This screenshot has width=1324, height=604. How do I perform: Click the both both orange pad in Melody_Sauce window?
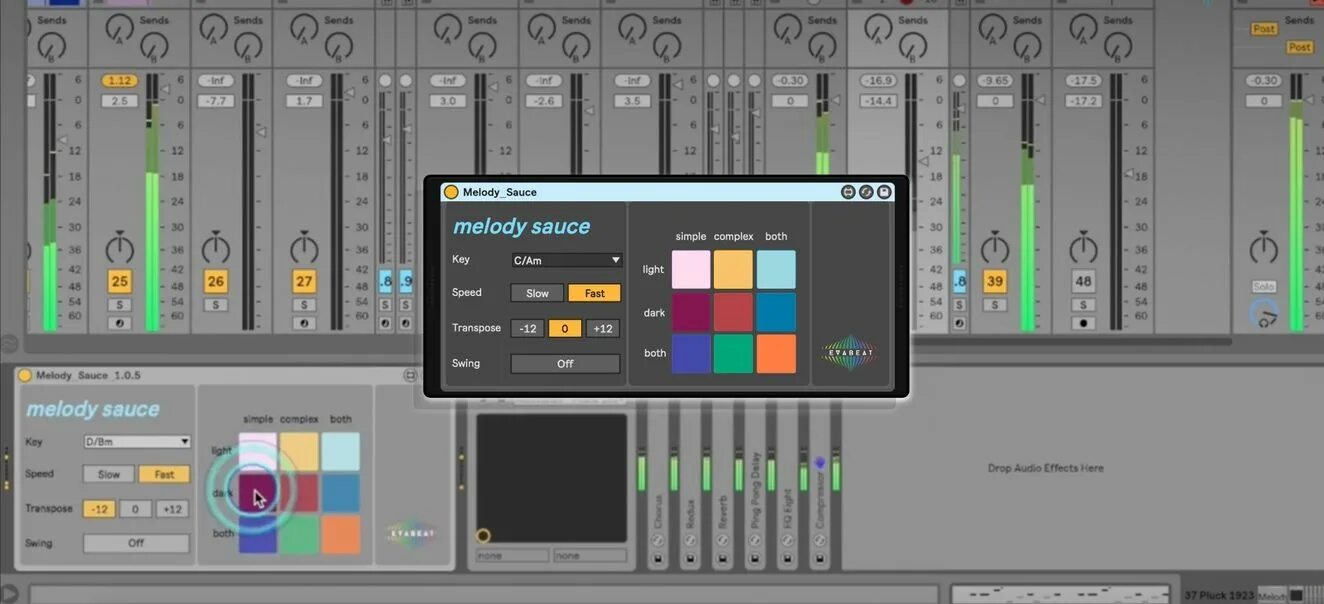pyautogui.click(x=776, y=354)
